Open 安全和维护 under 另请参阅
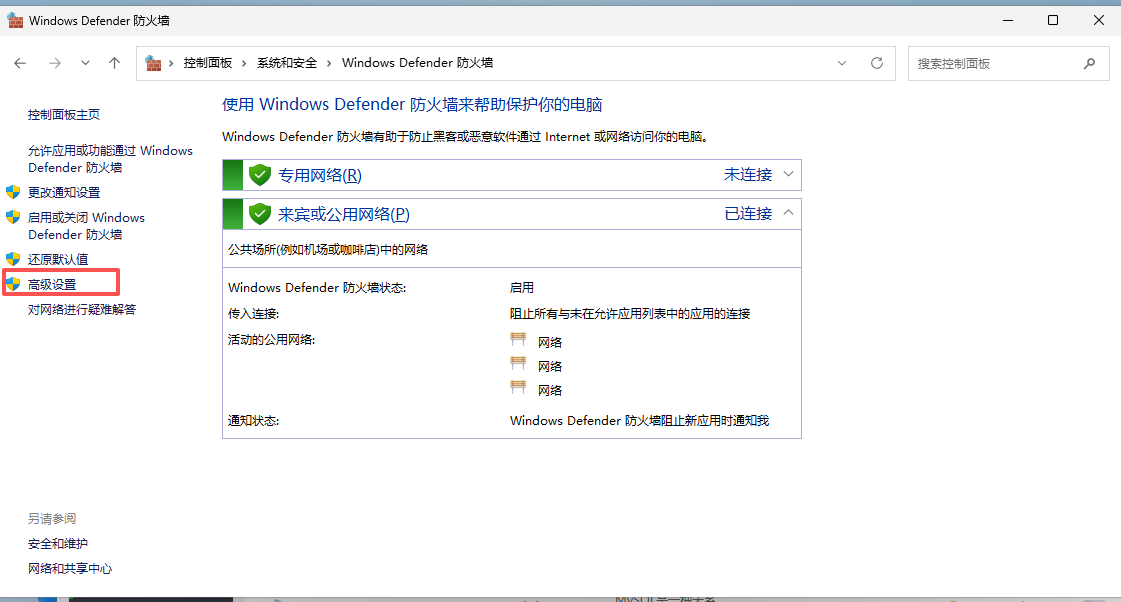Viewport: 1121px width, 602px height. click(x=58, y=544)
